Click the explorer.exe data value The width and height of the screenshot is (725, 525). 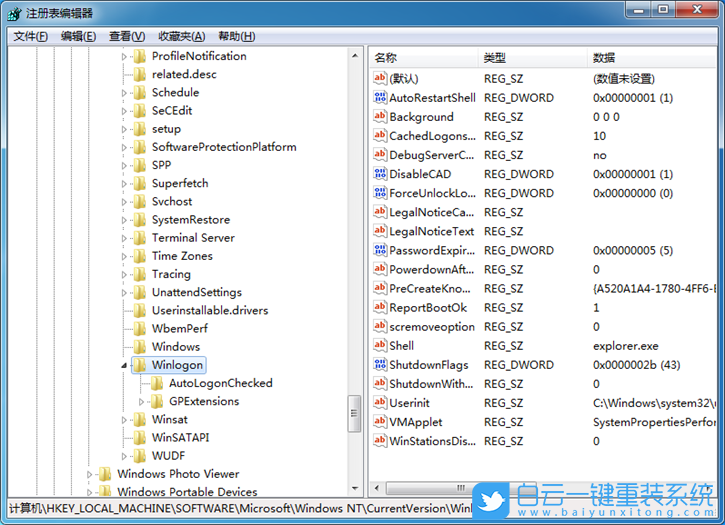click(x=626, y=346)
